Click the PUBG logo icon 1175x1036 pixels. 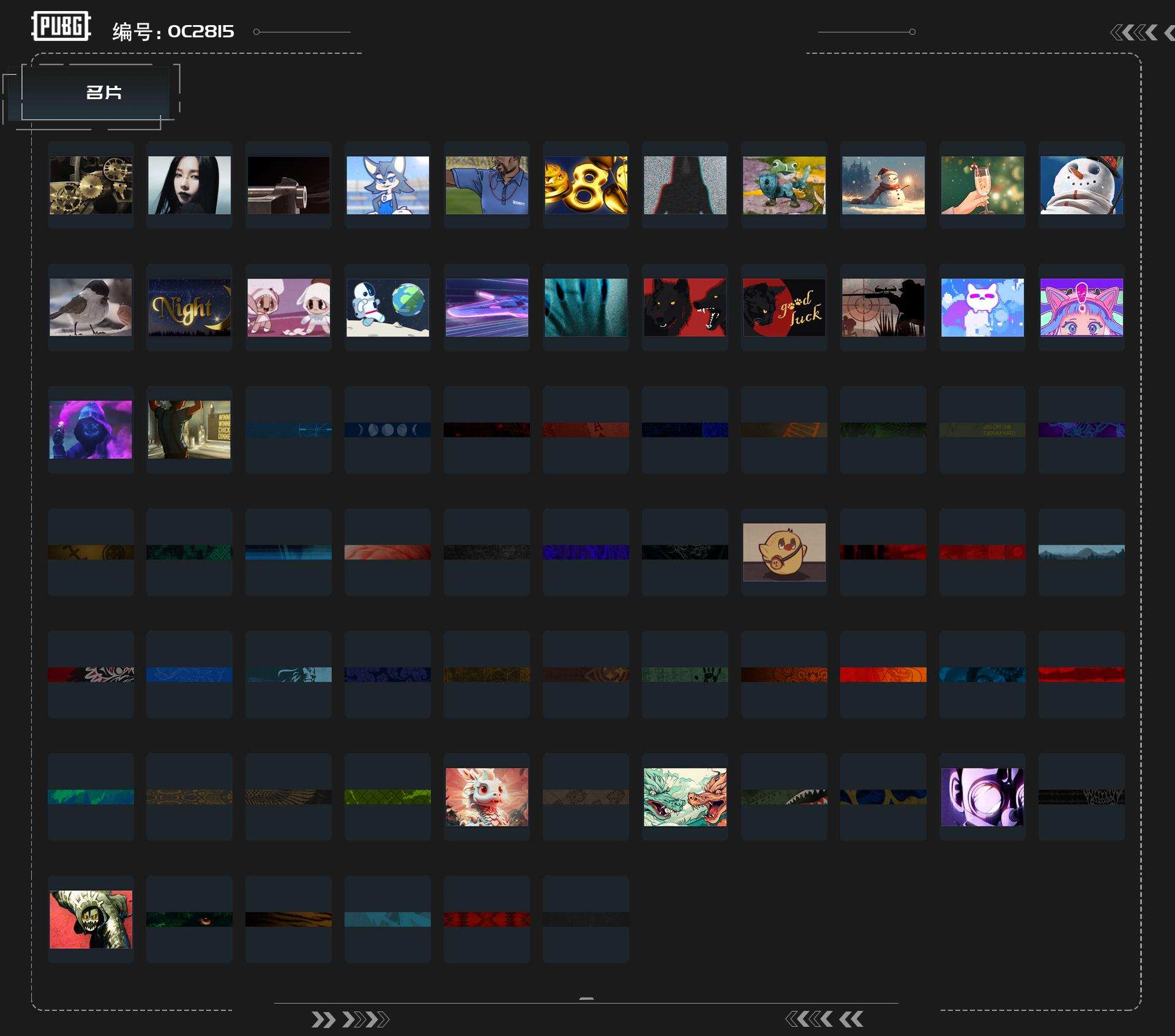pyautogui.click(x=61, y=26)
